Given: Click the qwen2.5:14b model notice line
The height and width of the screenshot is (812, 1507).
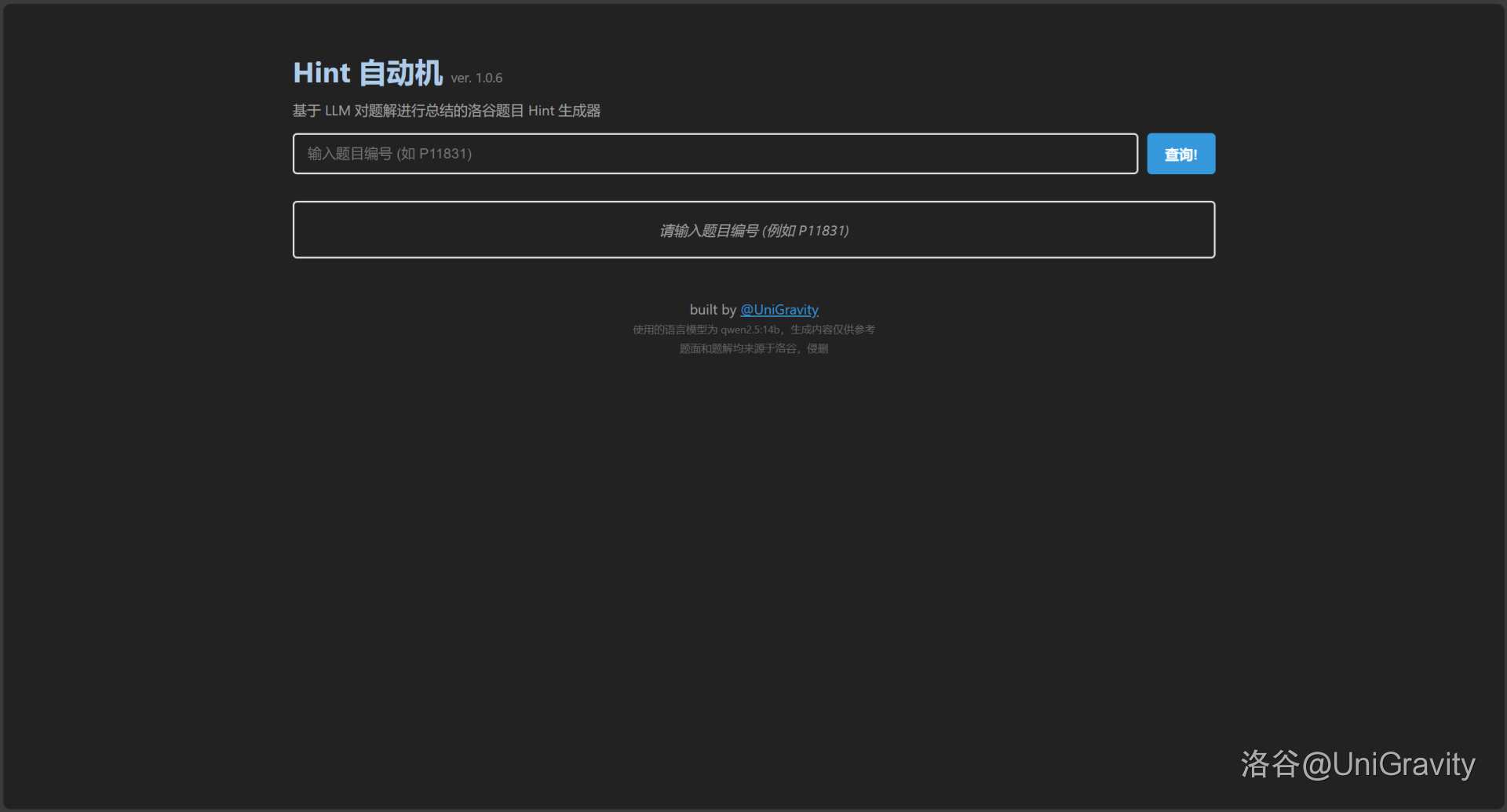Looking at the screenshot, I should coord(753,330).
